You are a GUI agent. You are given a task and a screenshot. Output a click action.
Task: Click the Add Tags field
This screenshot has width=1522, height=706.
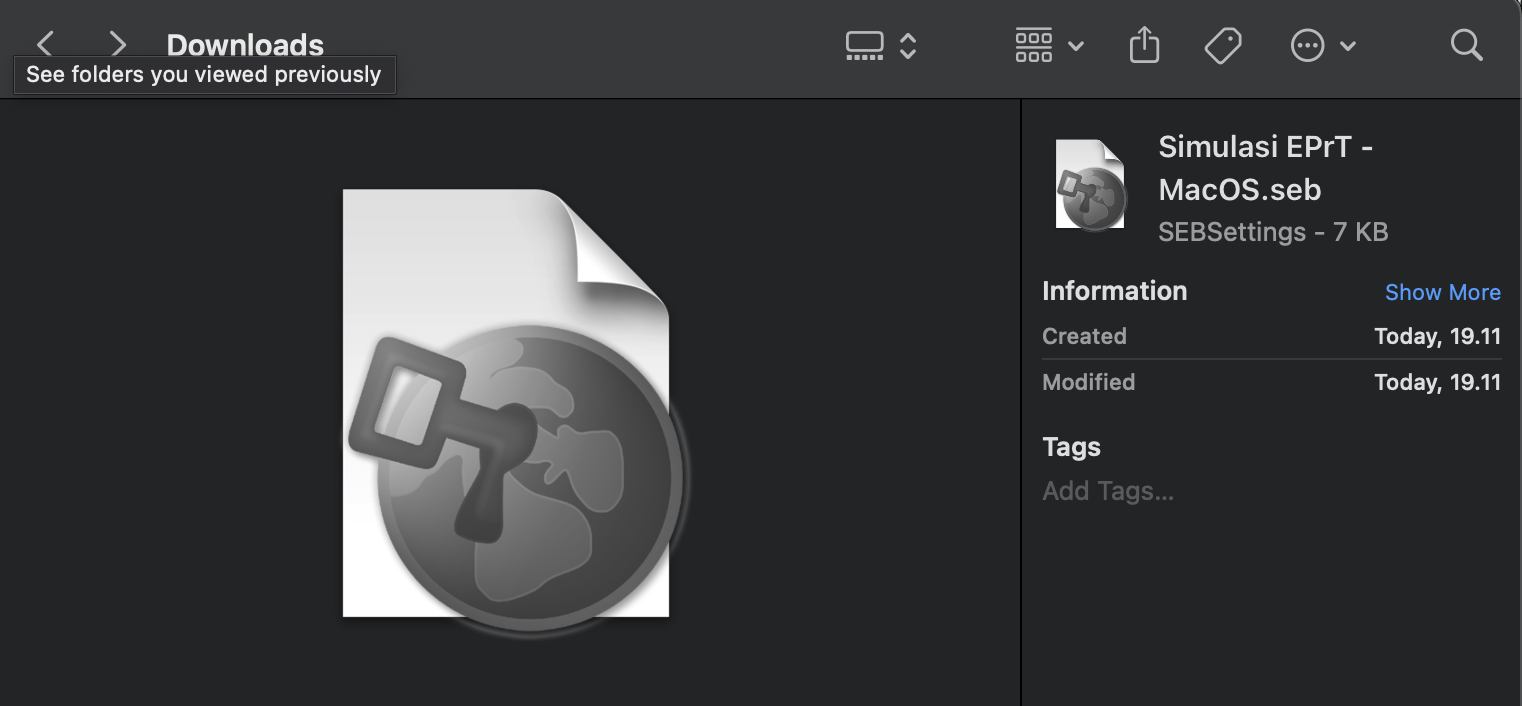[1108, 491]
